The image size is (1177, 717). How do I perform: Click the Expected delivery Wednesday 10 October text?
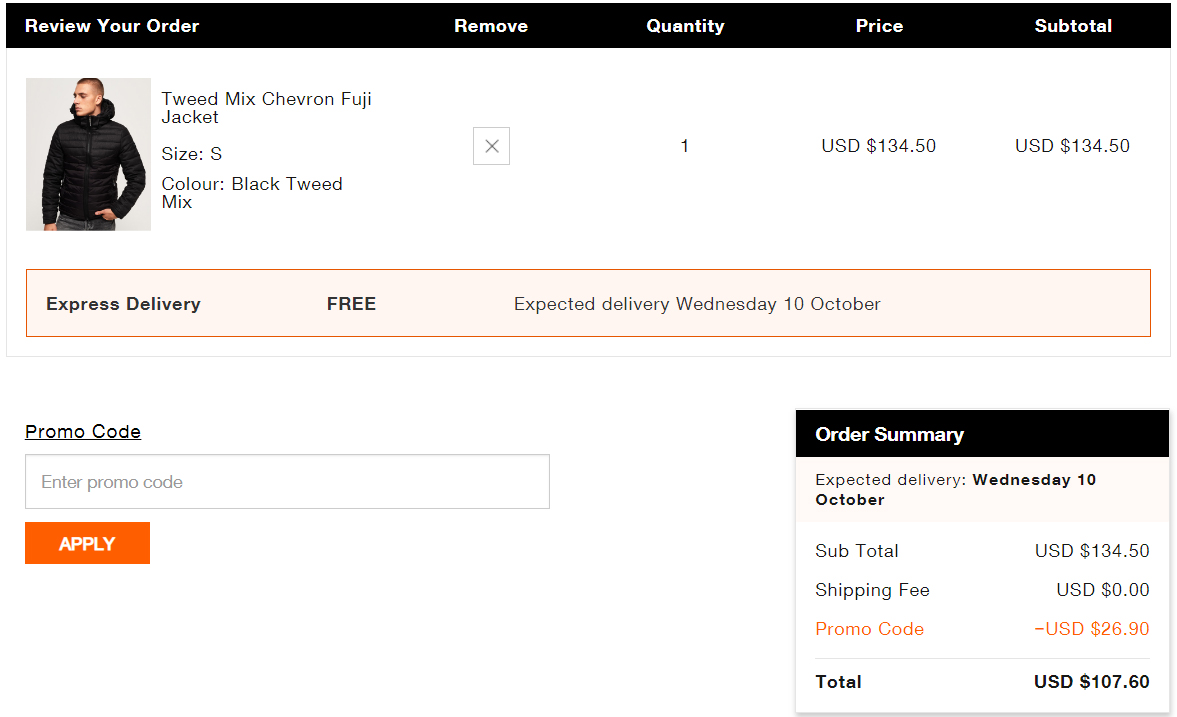click(697, 304)
